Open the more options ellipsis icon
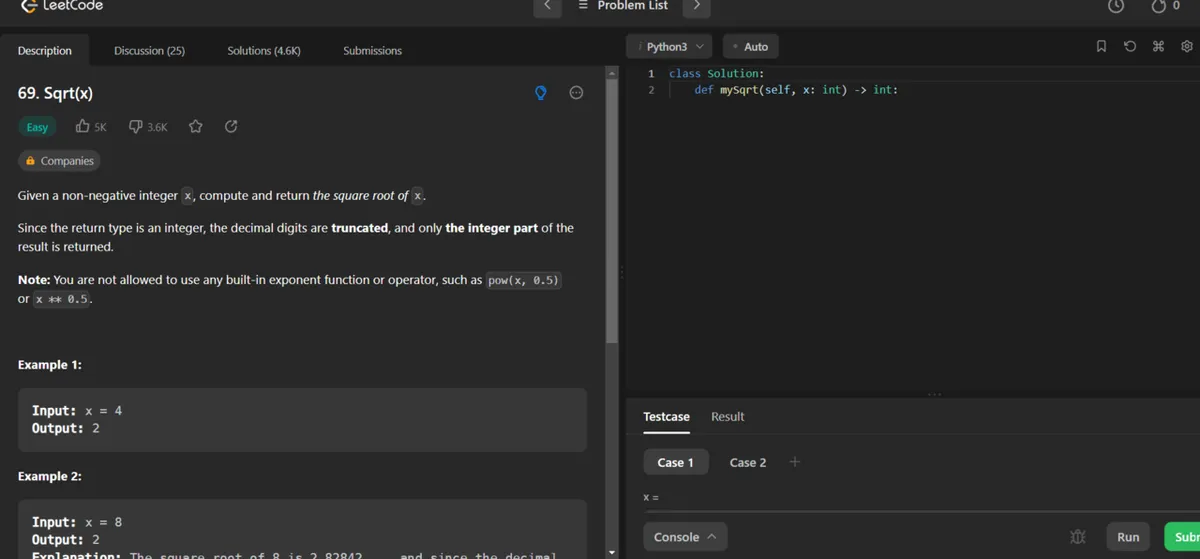 (x=576, y=93)
